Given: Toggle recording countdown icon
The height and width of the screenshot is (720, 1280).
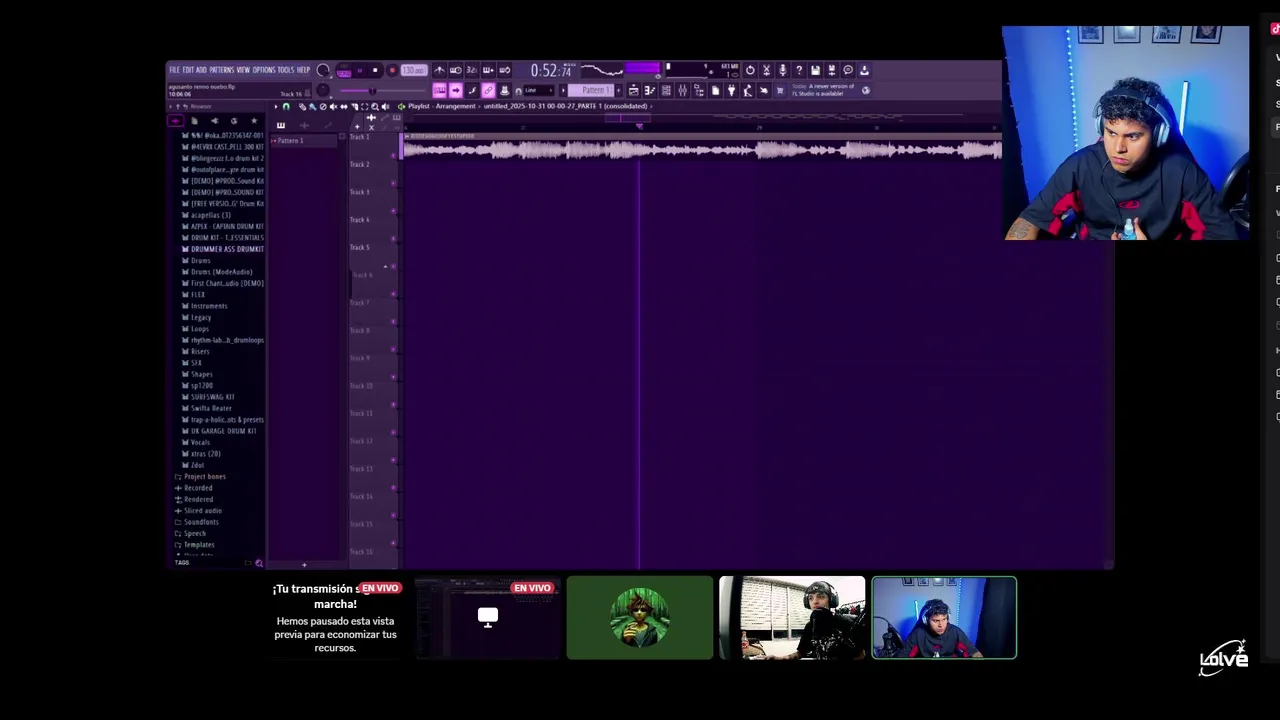Looking at the screenshot, I should click(472, 70).
